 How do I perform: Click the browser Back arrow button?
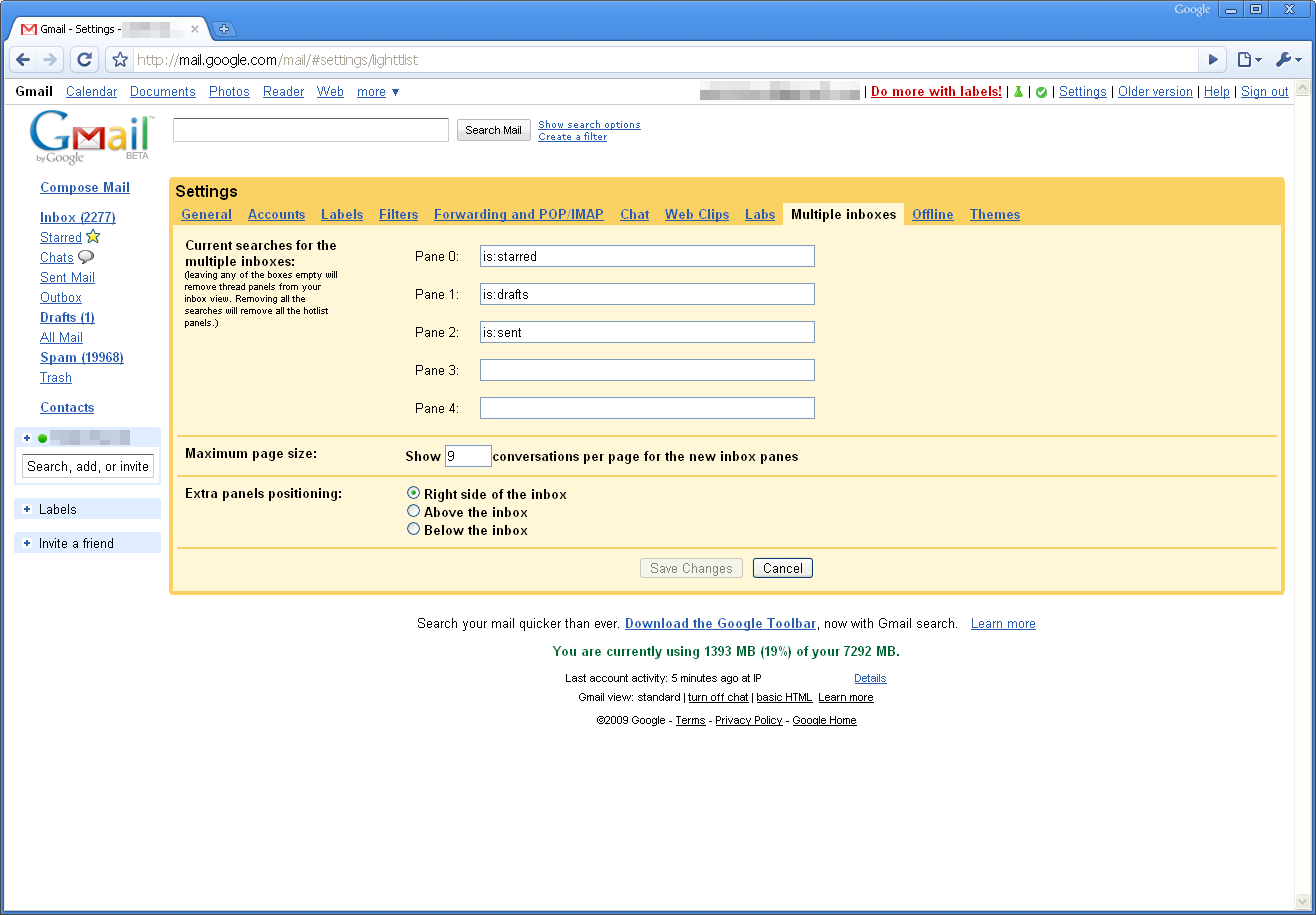click(24, 60)
